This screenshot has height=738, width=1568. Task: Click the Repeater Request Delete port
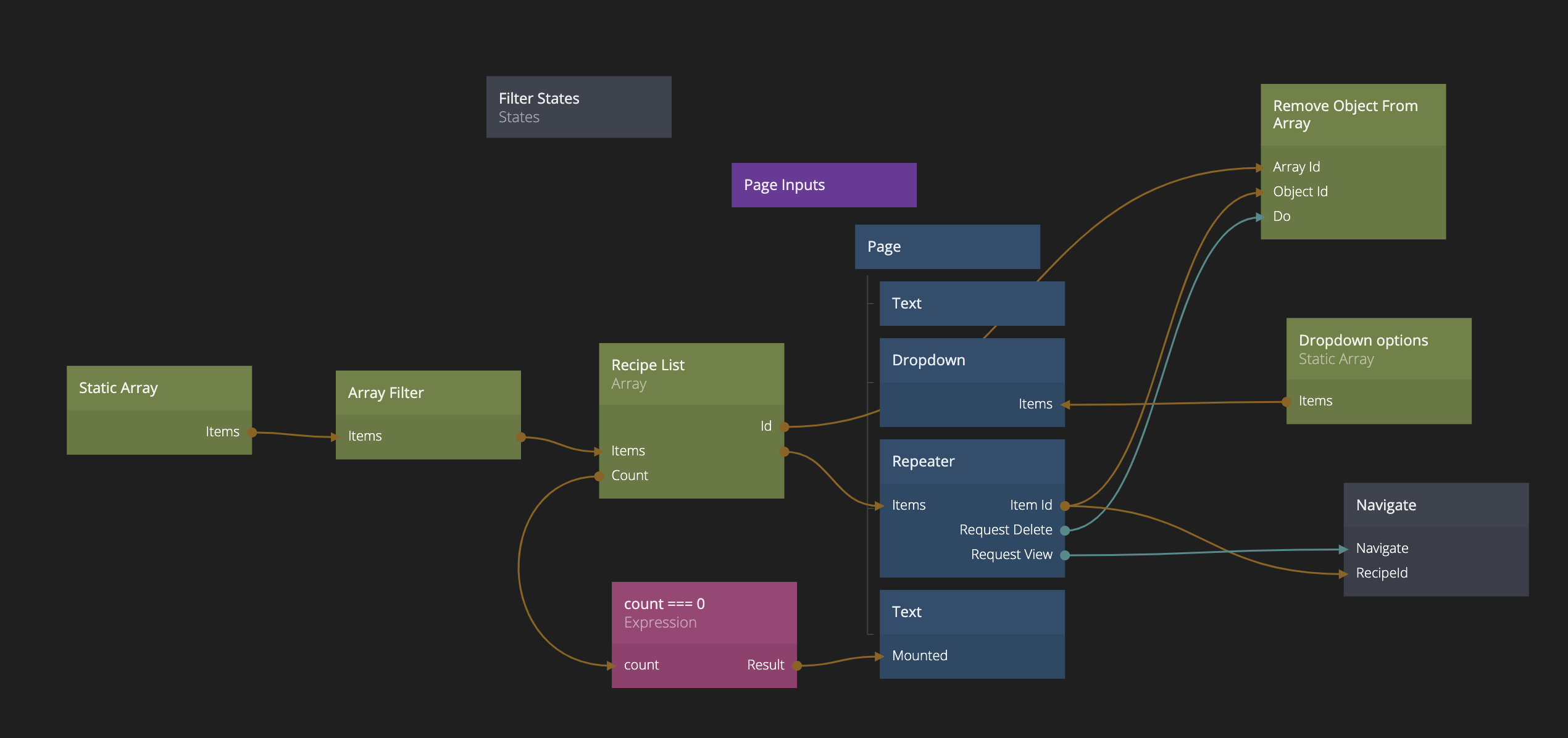tap(1065, 530)
